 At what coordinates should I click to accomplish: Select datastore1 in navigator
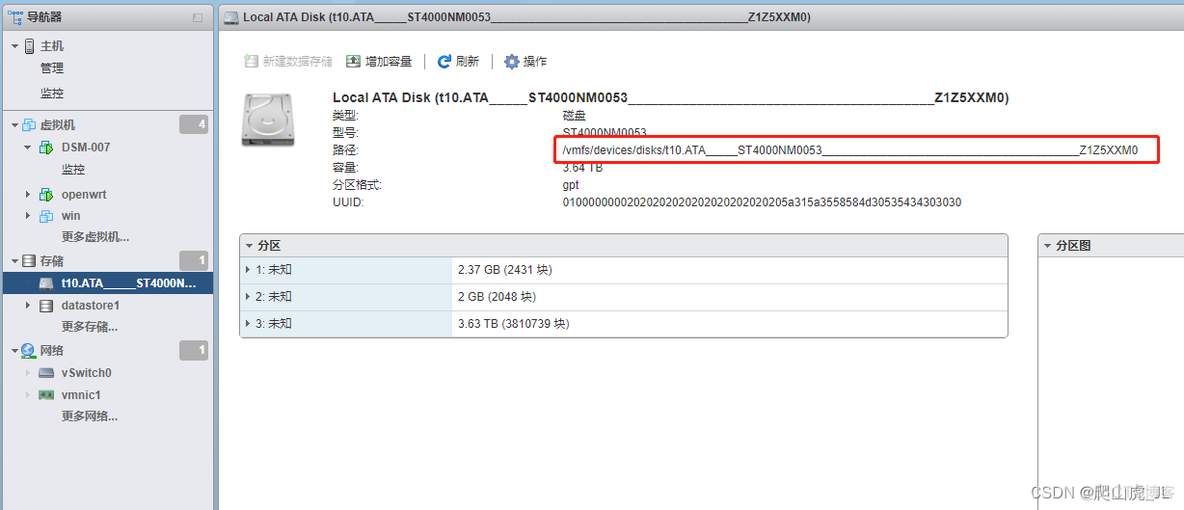click(91, 305)
